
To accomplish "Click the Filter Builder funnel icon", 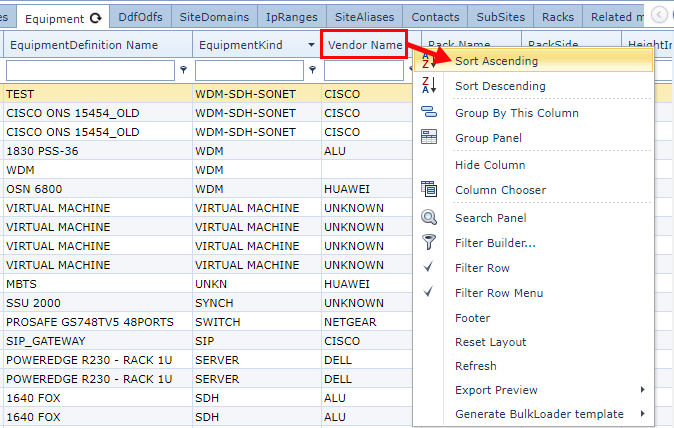I will click(429, 242).
